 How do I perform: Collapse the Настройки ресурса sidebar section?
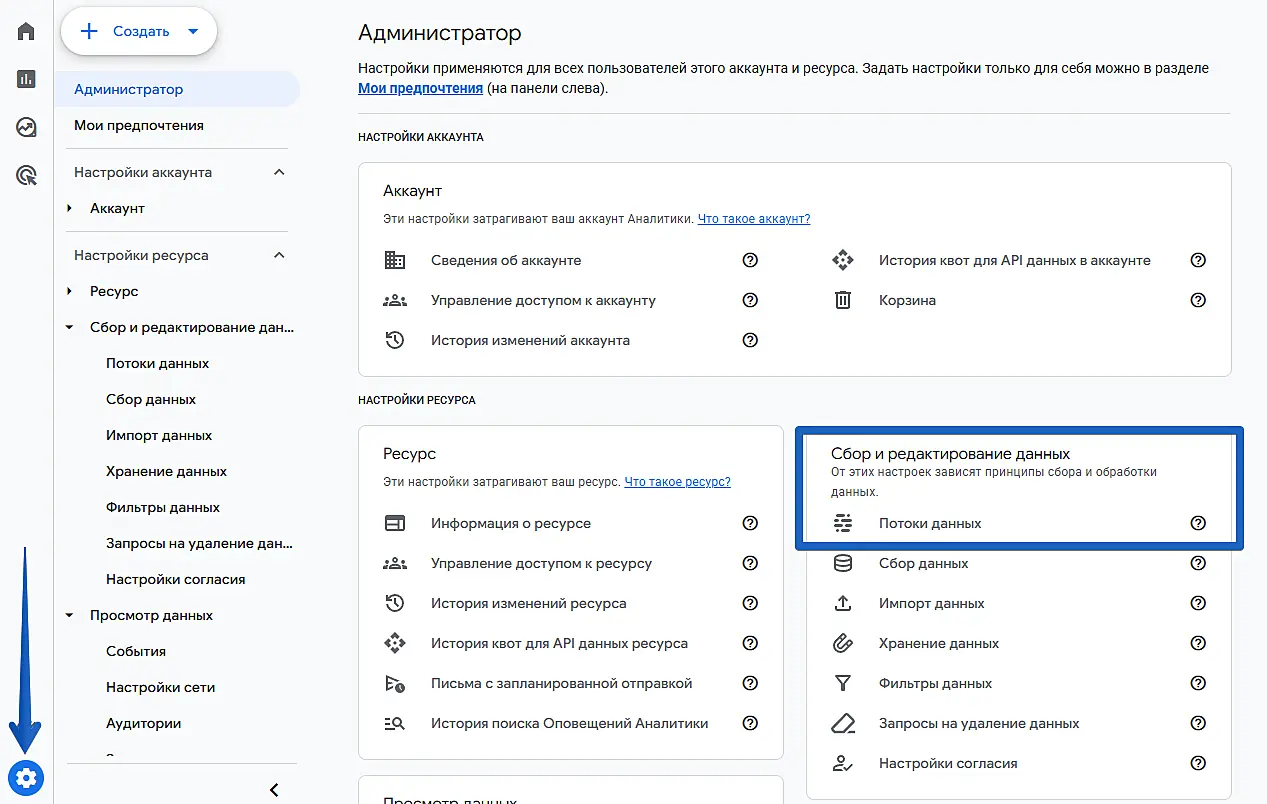279,255
